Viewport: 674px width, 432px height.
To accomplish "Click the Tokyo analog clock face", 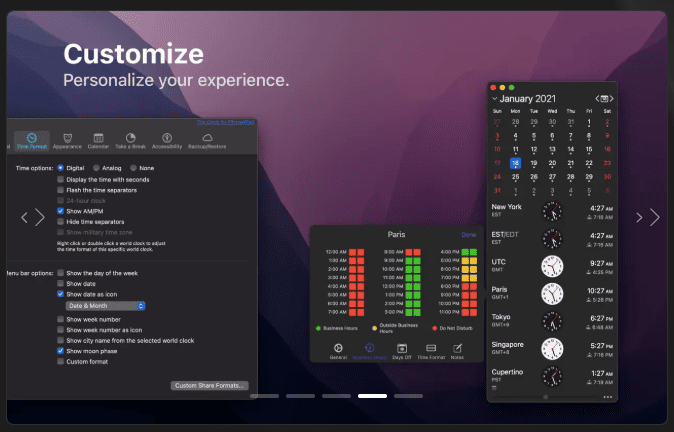I will tap(552, 321).
